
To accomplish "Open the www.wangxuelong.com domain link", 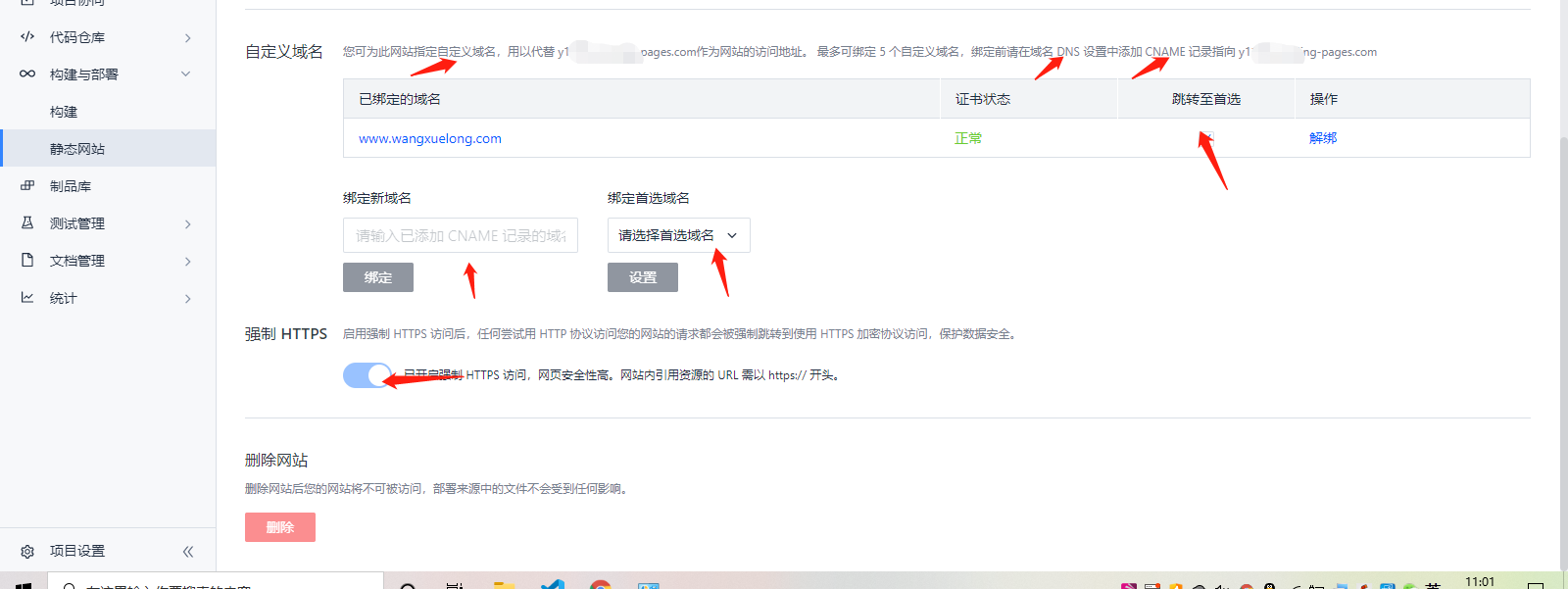I will point(430,138).
